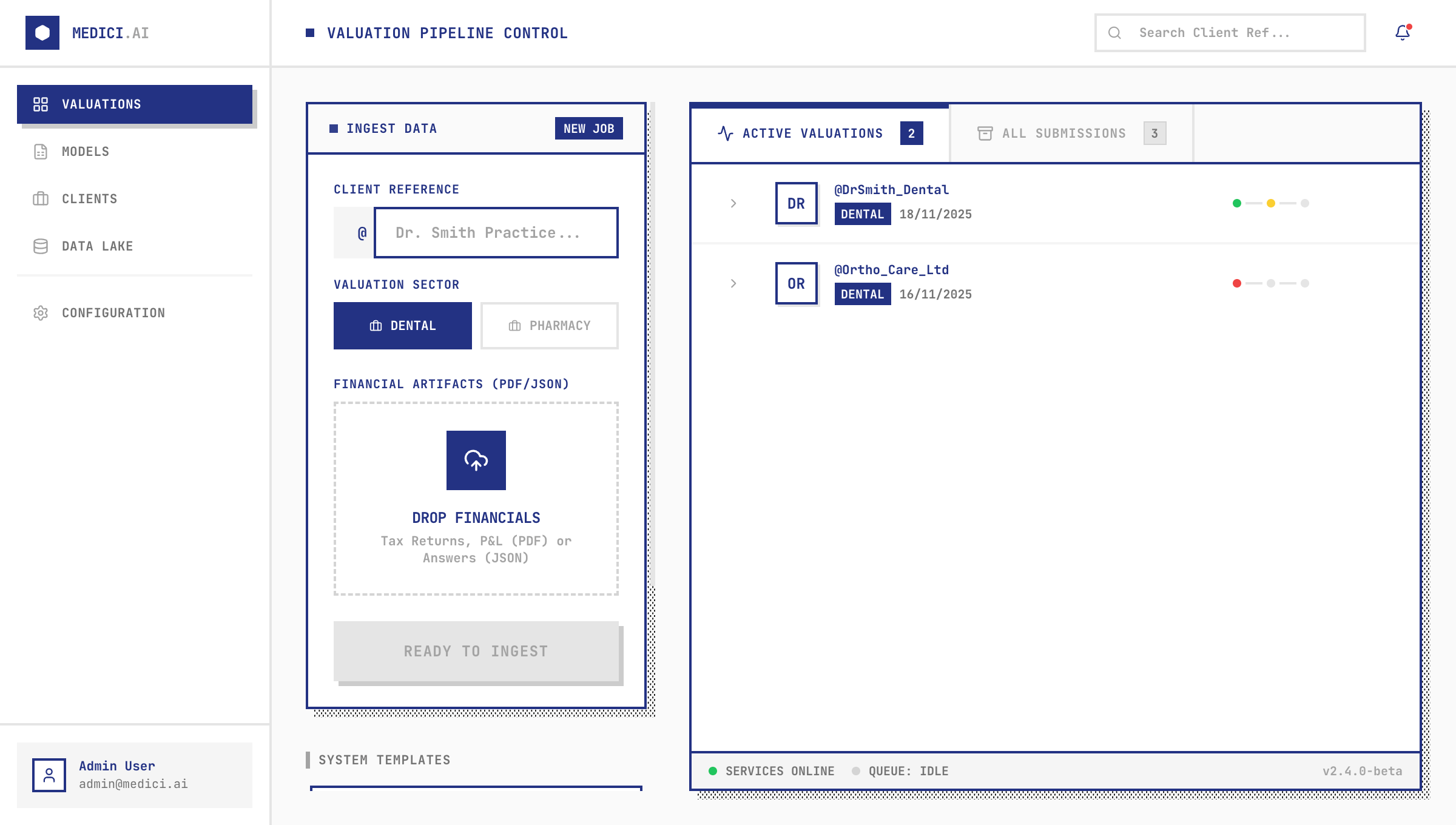
Task: Expand the @Ortho_Care_Ltd valuation row
Action: pos(733,283)
